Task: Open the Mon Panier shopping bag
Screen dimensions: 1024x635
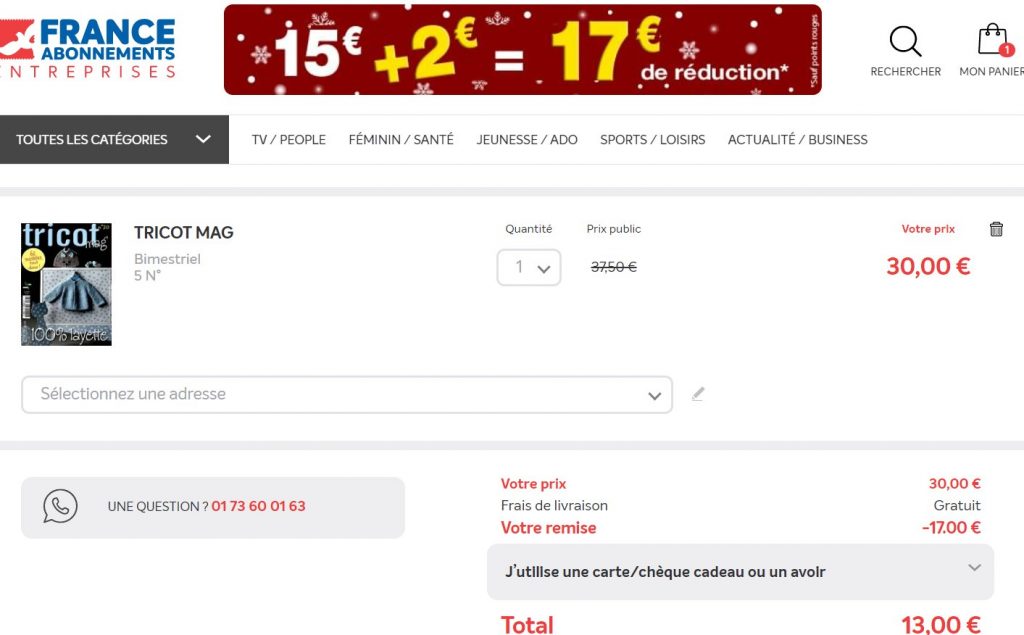Action: 992,40
